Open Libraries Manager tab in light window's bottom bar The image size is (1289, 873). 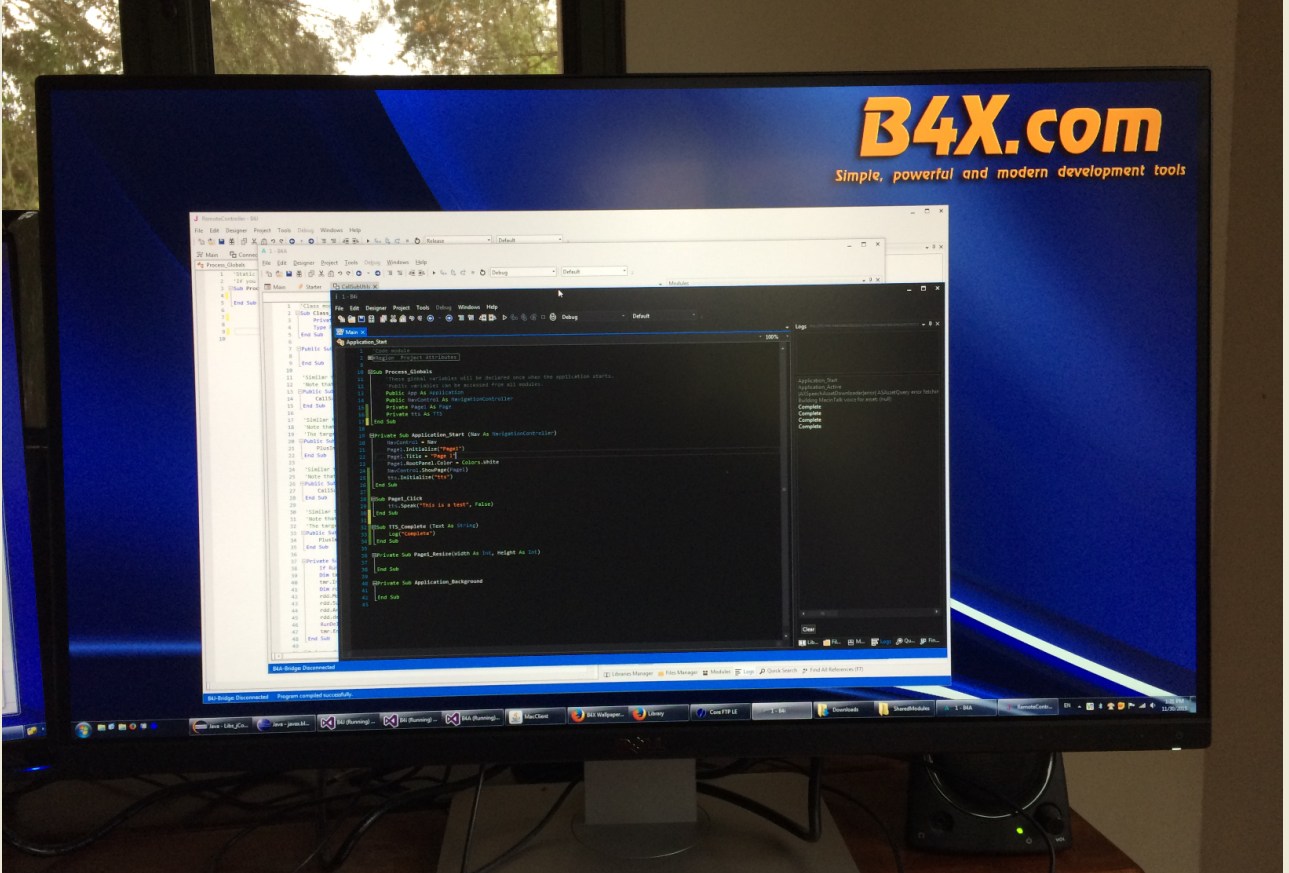[630, 674]
